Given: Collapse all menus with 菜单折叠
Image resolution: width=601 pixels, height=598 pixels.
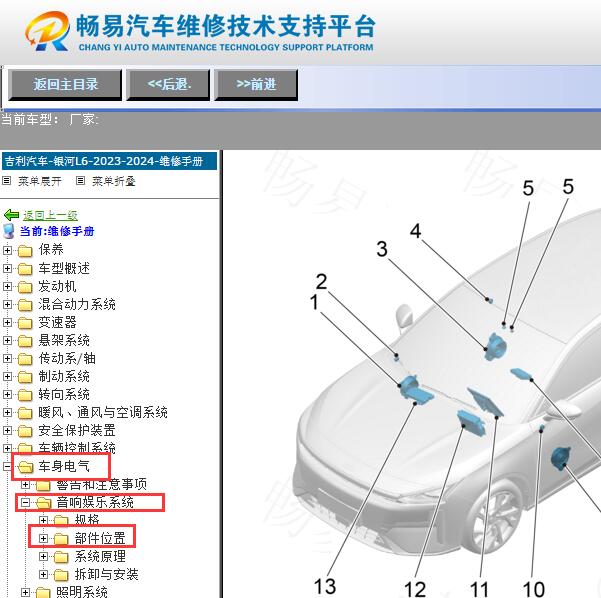Looking at the screenshot, I should pyautogui.click(x=114, y=181).
